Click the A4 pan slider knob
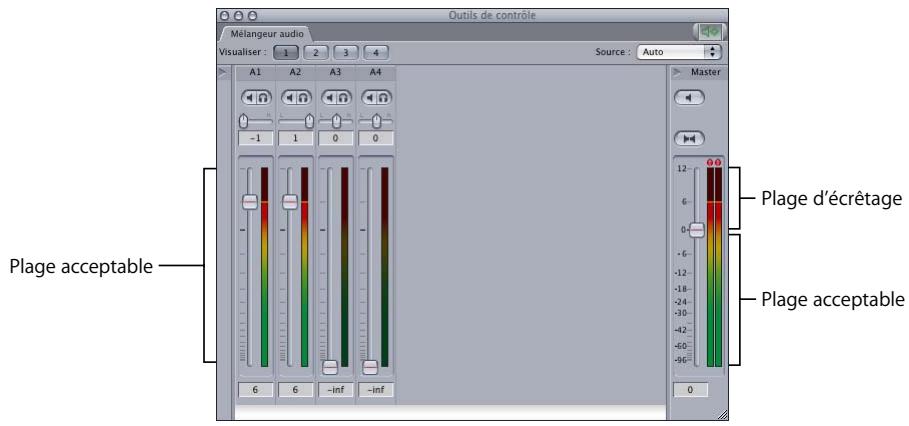This screenshot has width=909, height=426. pyautogui.click(x=376, y=121)
